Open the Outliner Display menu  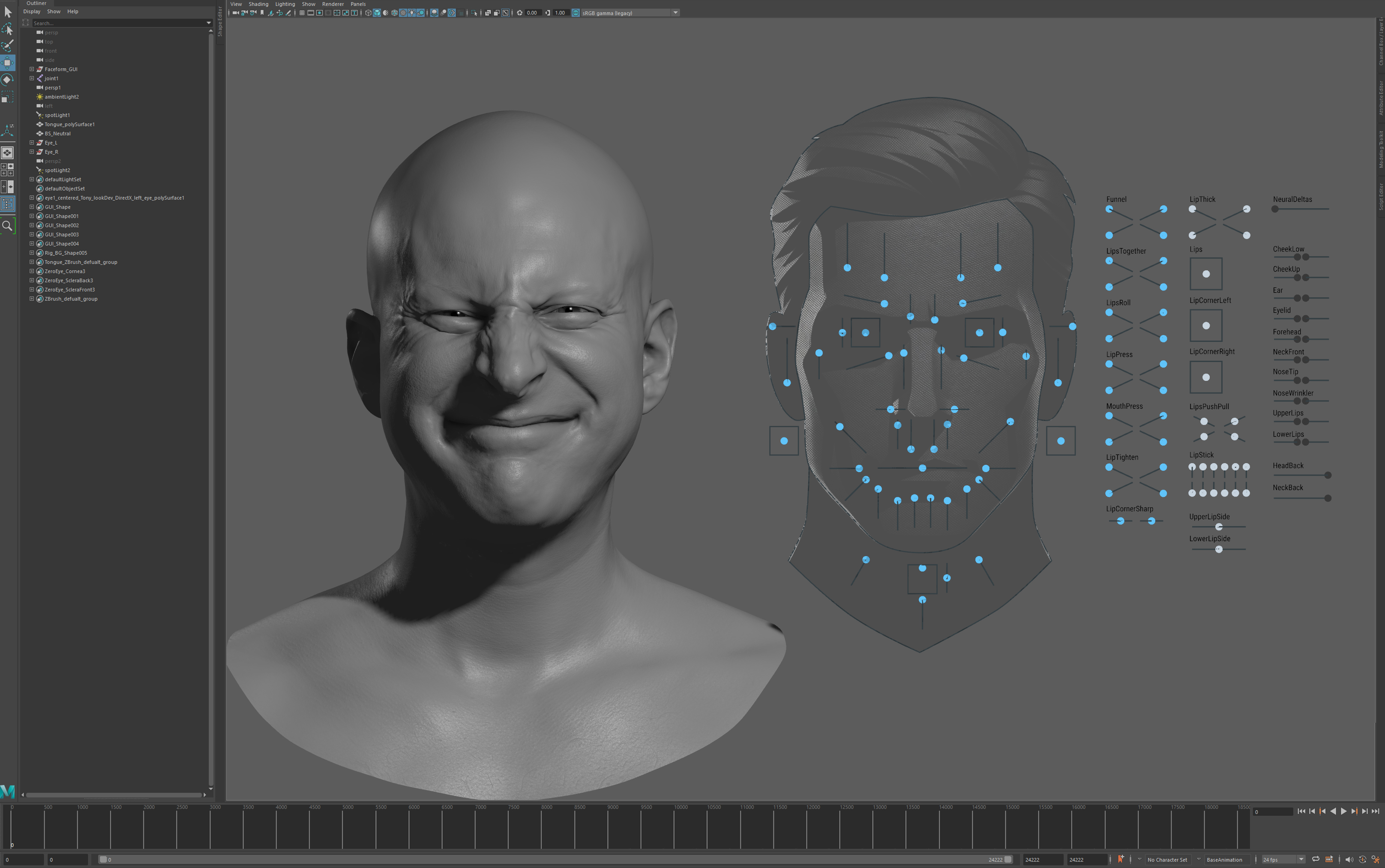[32, 12]
